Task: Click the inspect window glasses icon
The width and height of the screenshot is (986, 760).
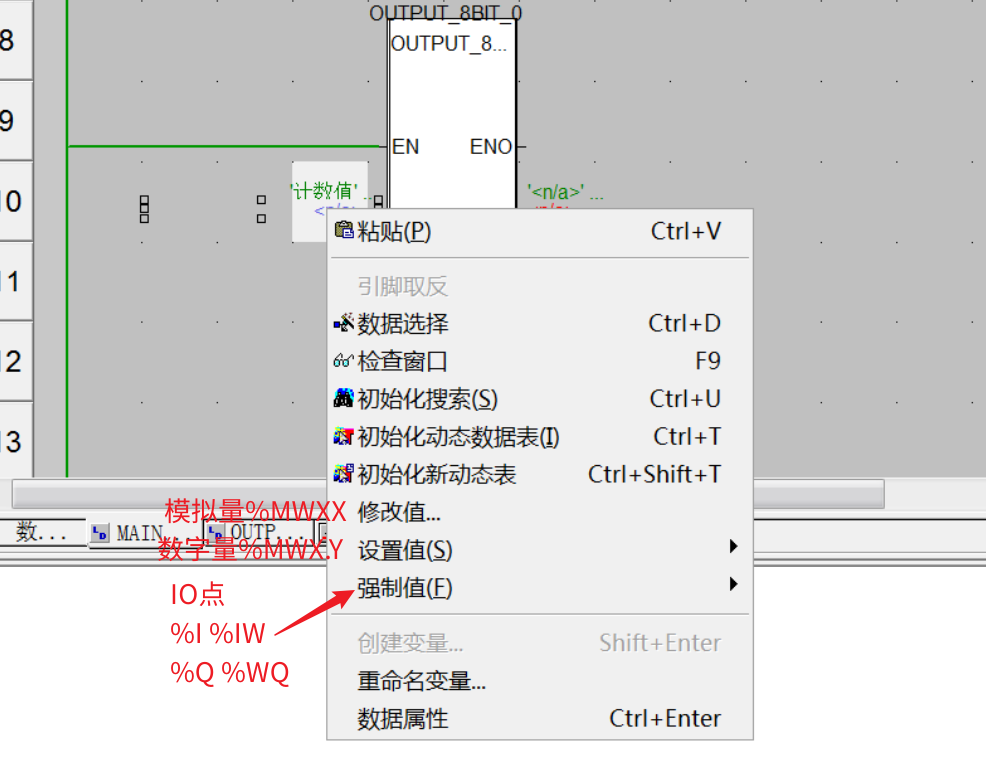Action: pyautogui.click(x=343, y=361)
